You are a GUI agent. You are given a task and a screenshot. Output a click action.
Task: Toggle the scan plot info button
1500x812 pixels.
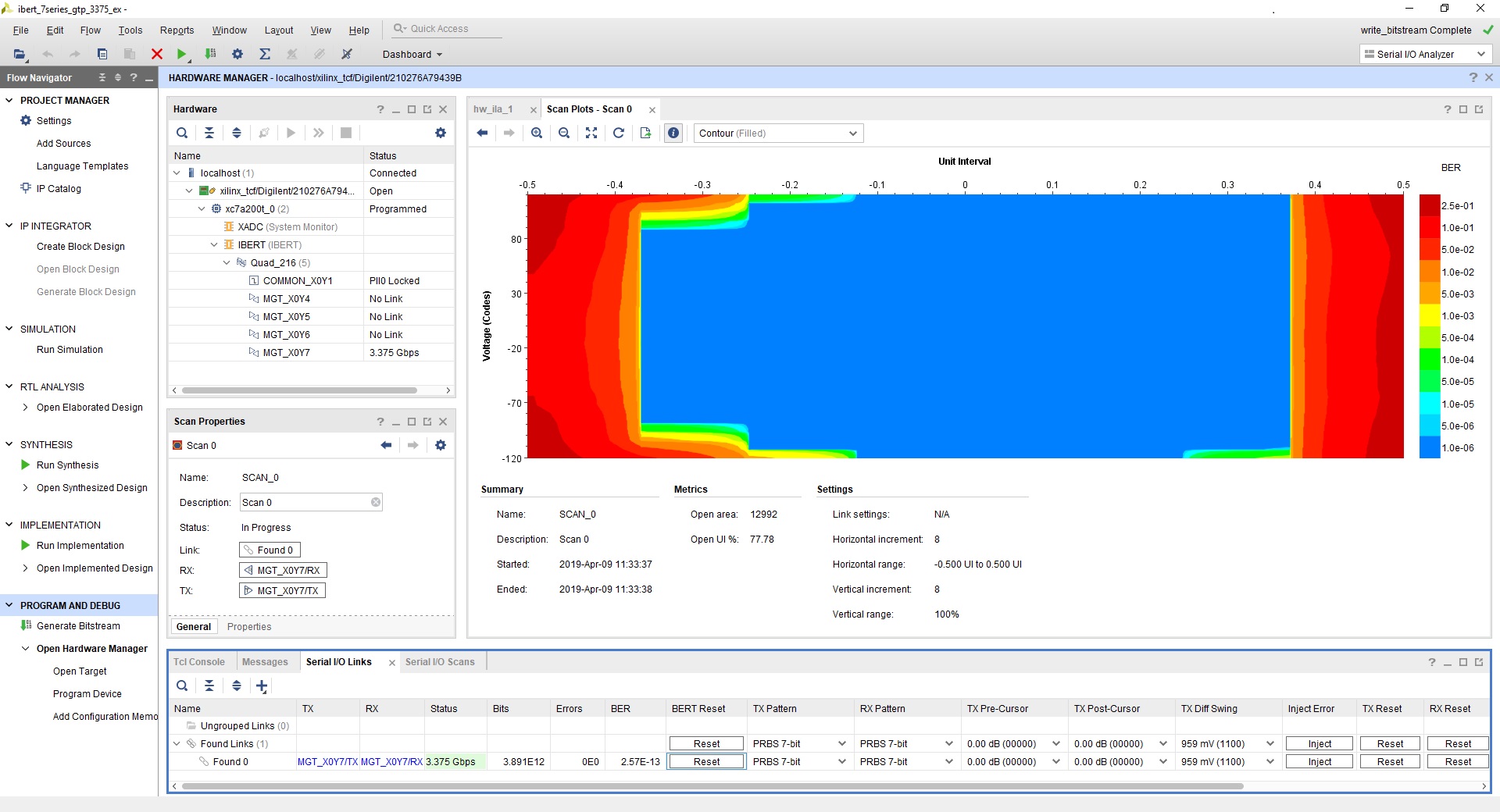(673, 133)
